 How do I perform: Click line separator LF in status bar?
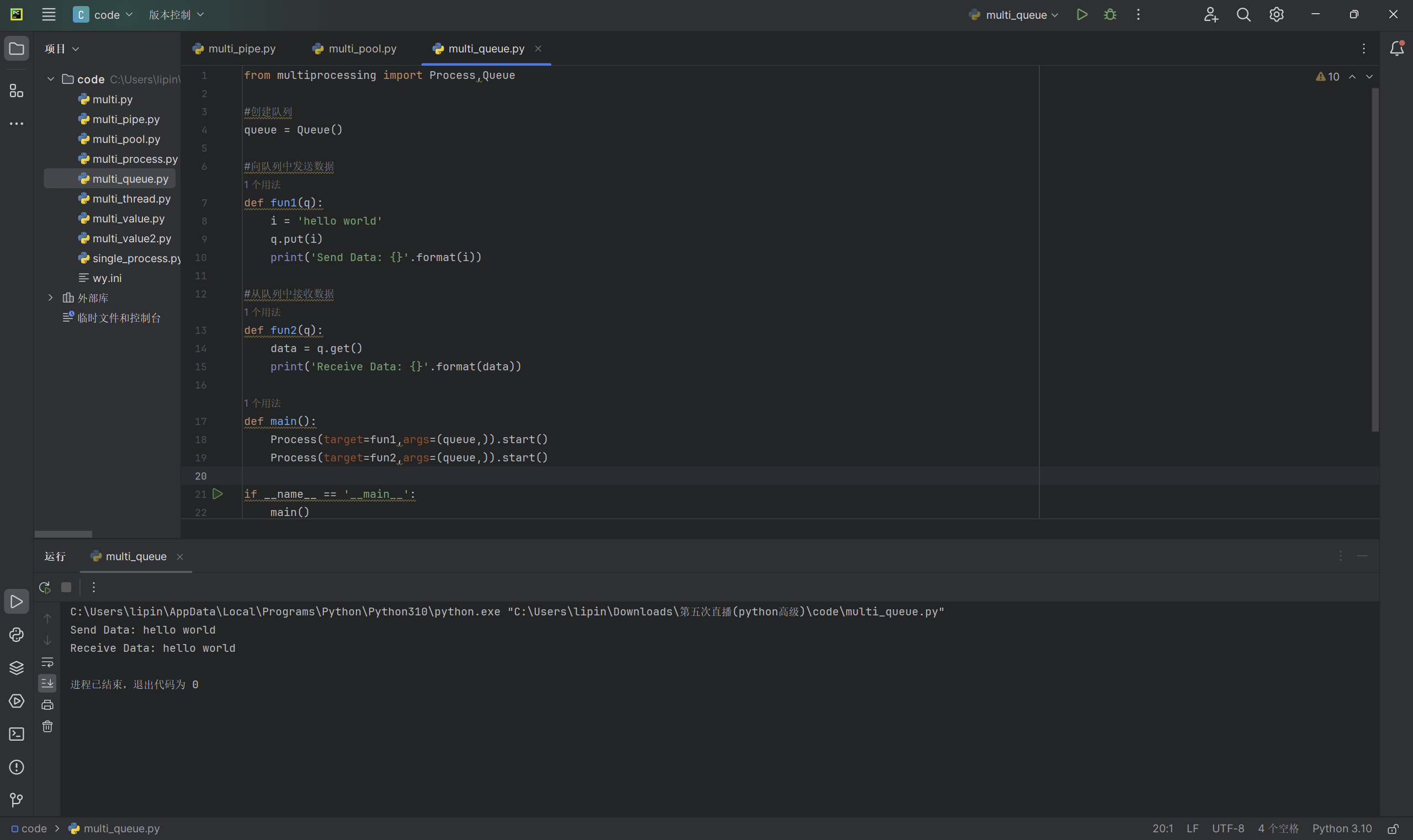coord(1192,828)
